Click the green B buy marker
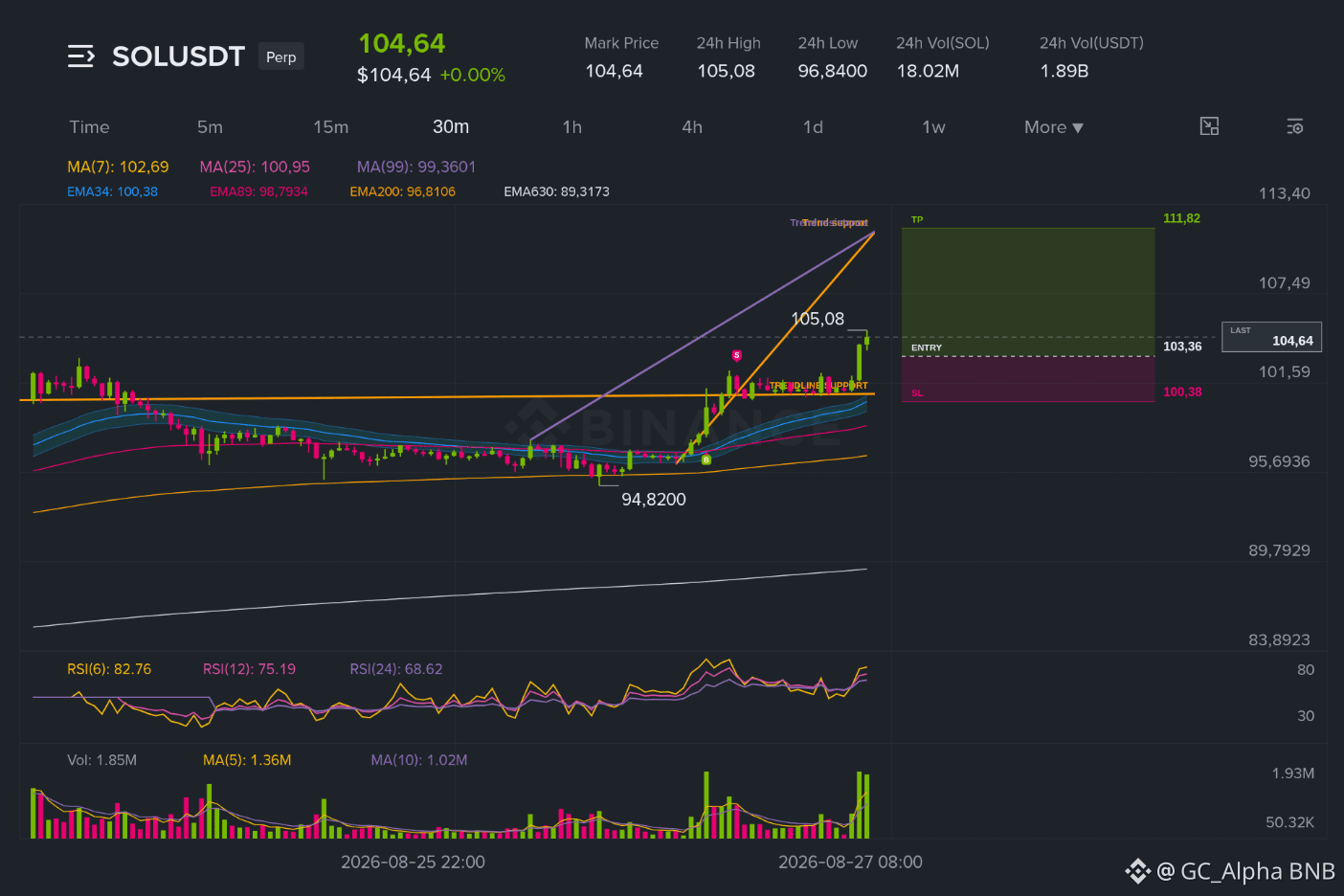 click(706, 460)
